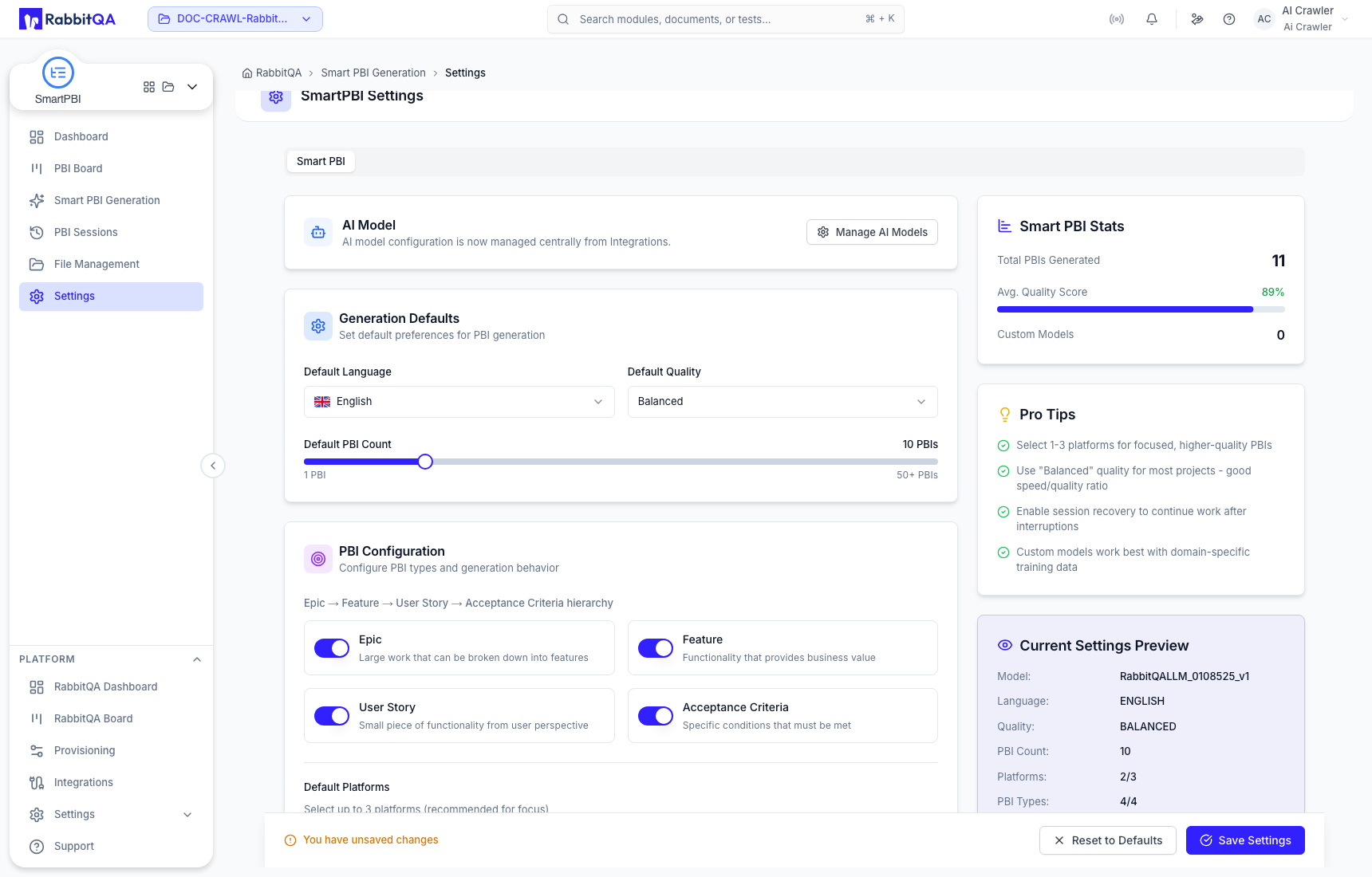Open the Default Language dropdown
Viewport: 1372px width, 877px height.
point(459,402)
